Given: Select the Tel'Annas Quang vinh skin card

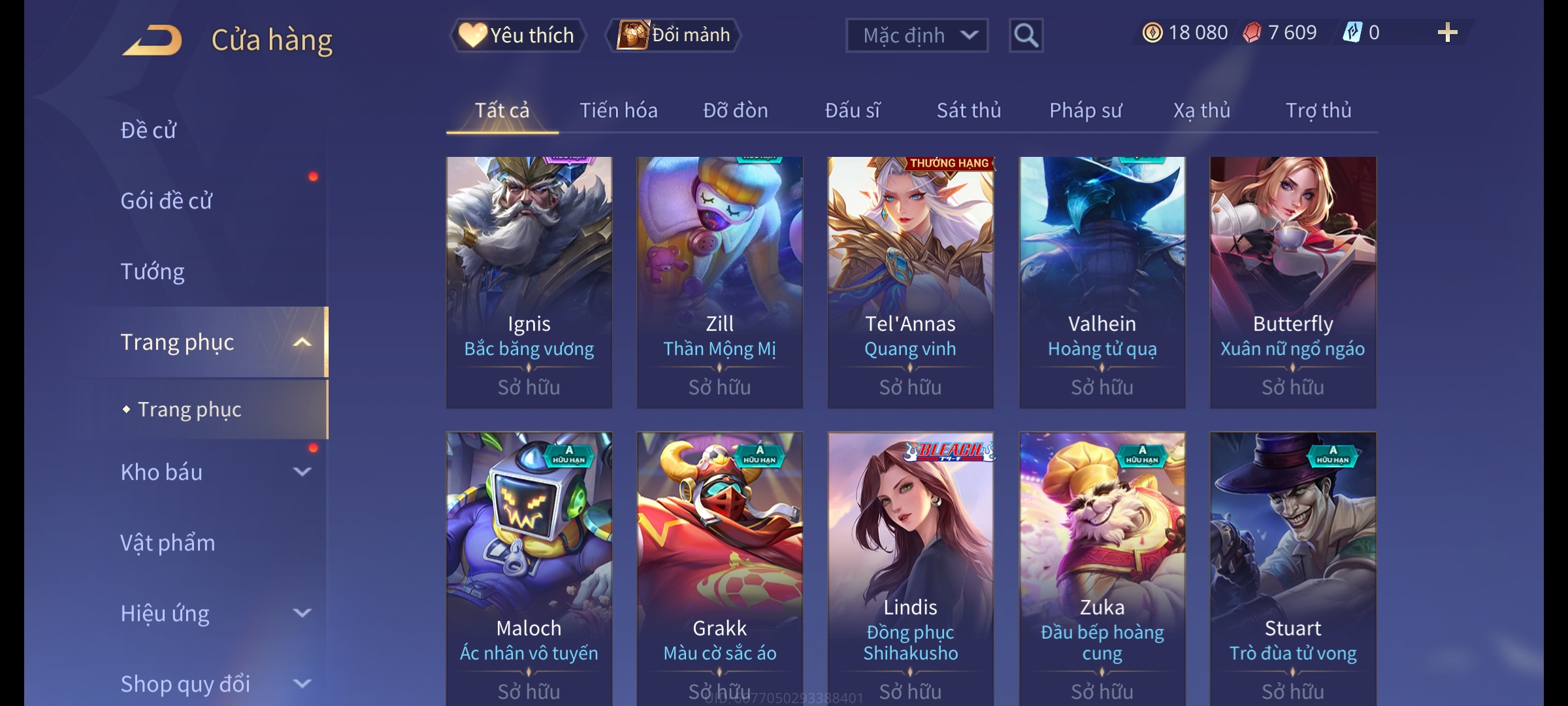Looking at the screenshot, I should coord(911,282).
